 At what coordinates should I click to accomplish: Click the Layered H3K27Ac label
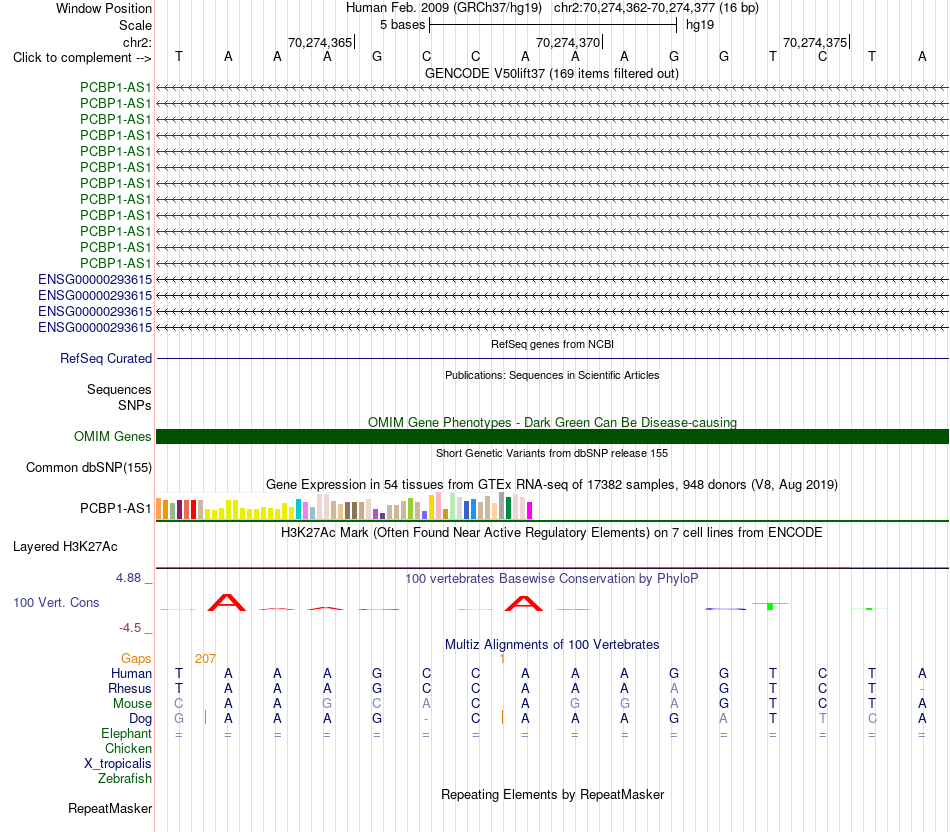(x=65, y=547)
